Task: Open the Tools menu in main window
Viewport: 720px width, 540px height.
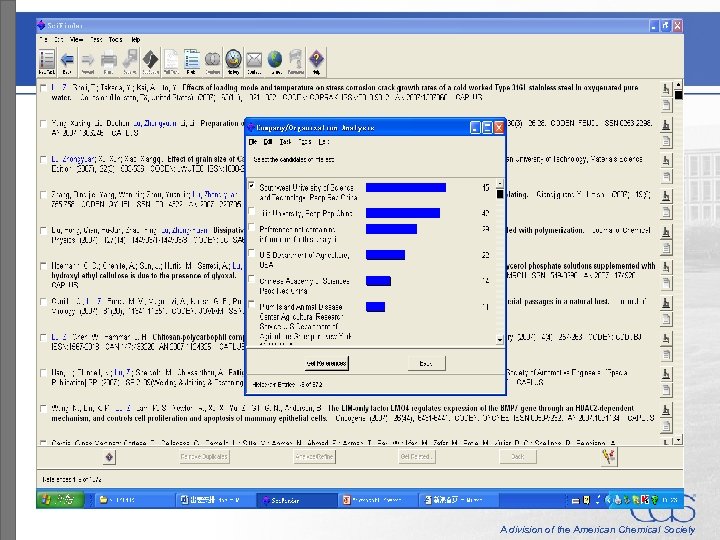Action: pyautogui.click(x=116, y=40)
